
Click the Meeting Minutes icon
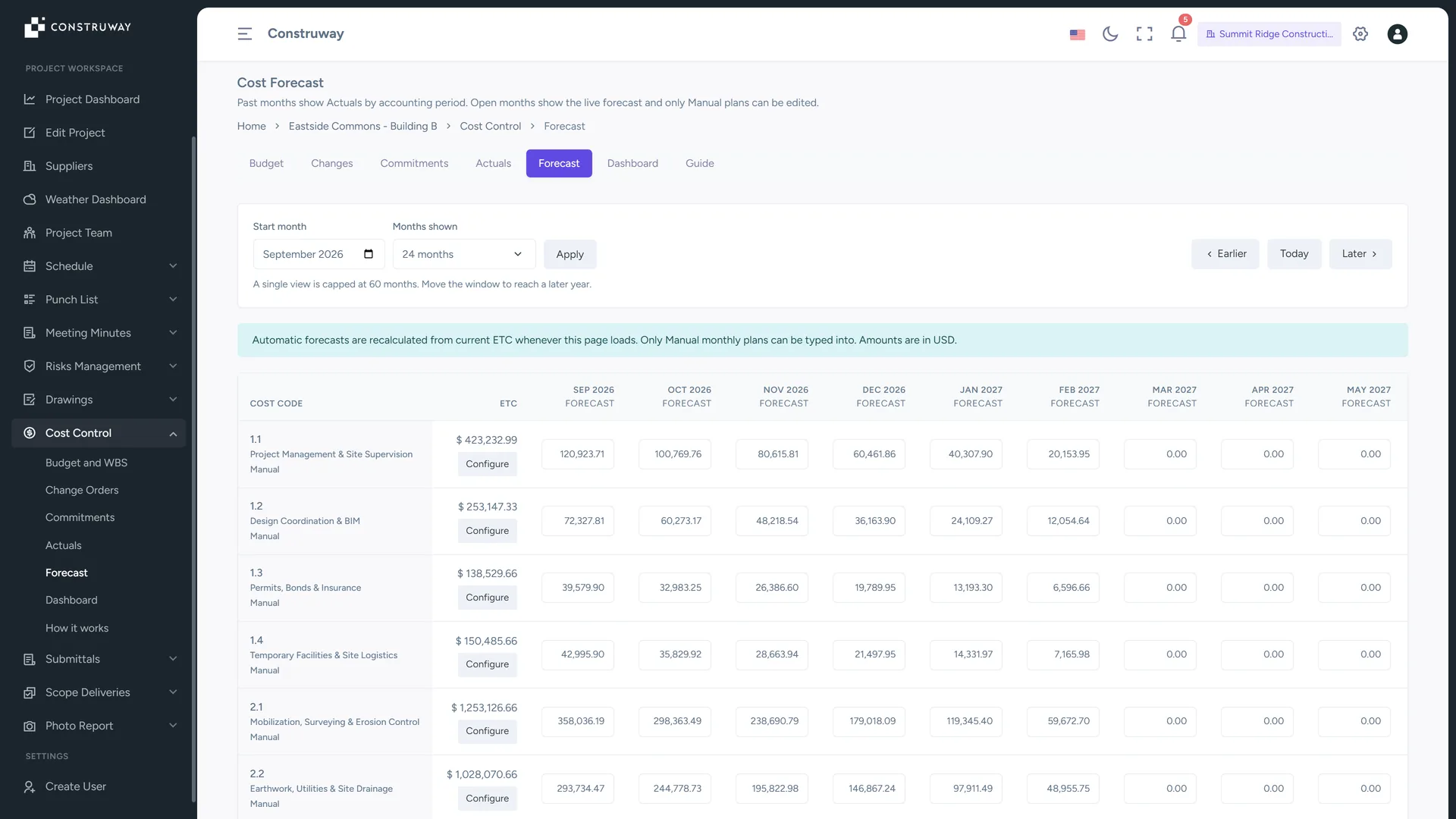click(30, 333)
